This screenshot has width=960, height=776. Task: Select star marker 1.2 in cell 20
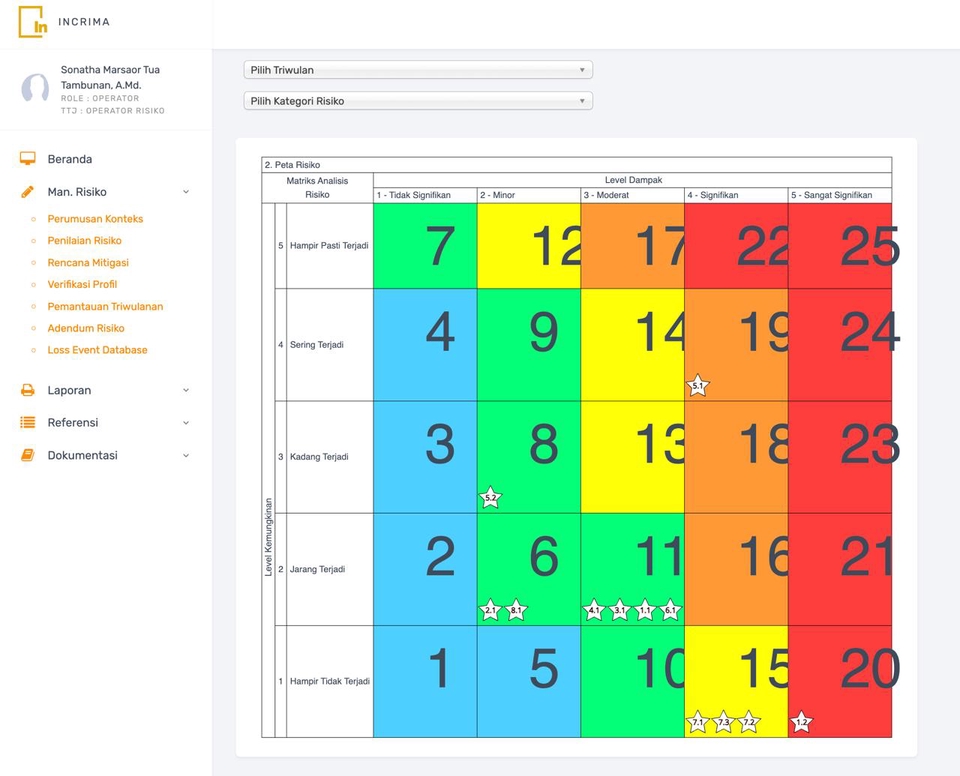tap(801, 722)
